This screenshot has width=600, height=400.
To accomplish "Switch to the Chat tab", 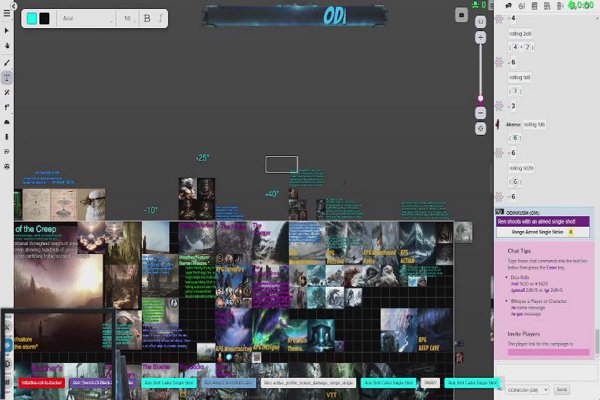I will pyautogui.click(x=509, y=6).
